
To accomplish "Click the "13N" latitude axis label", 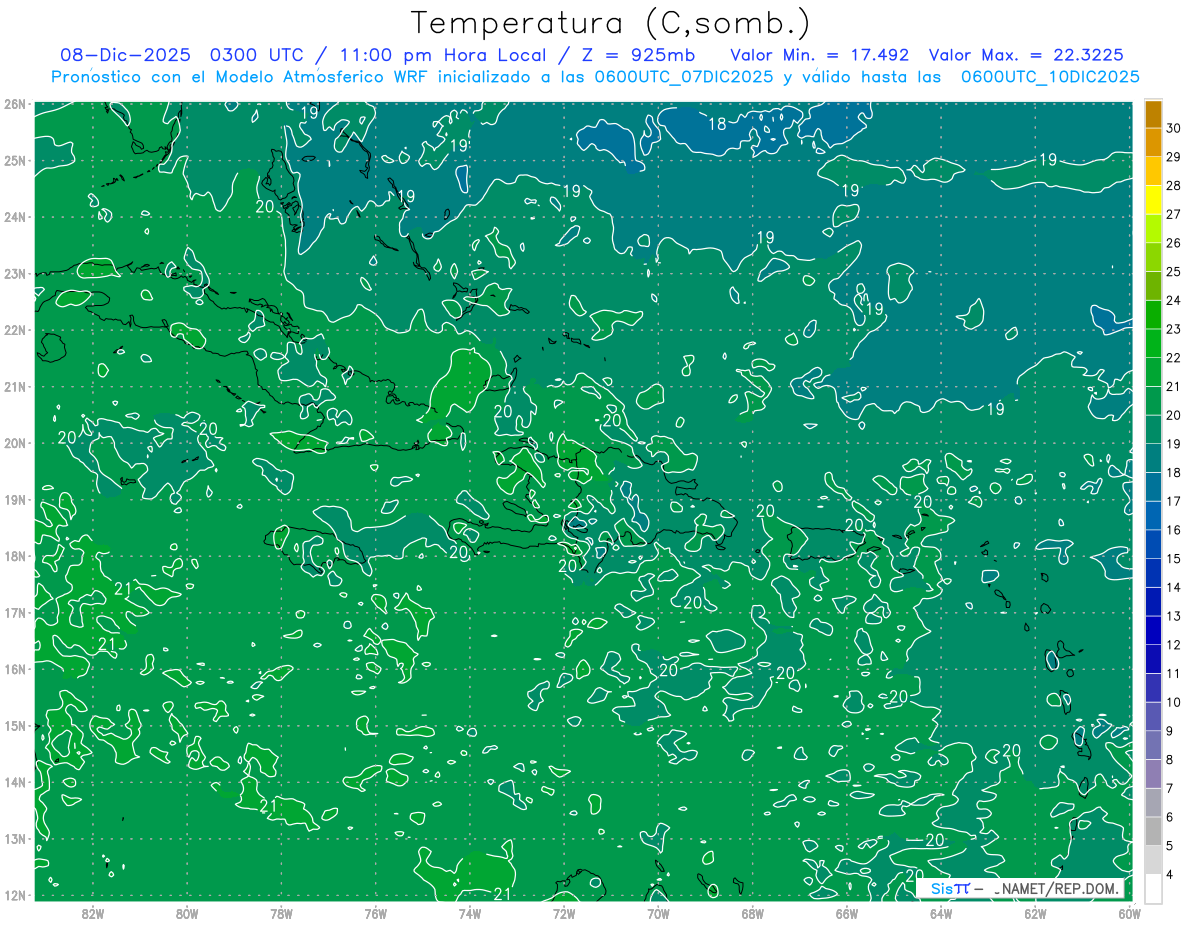I will pos(14,838).
